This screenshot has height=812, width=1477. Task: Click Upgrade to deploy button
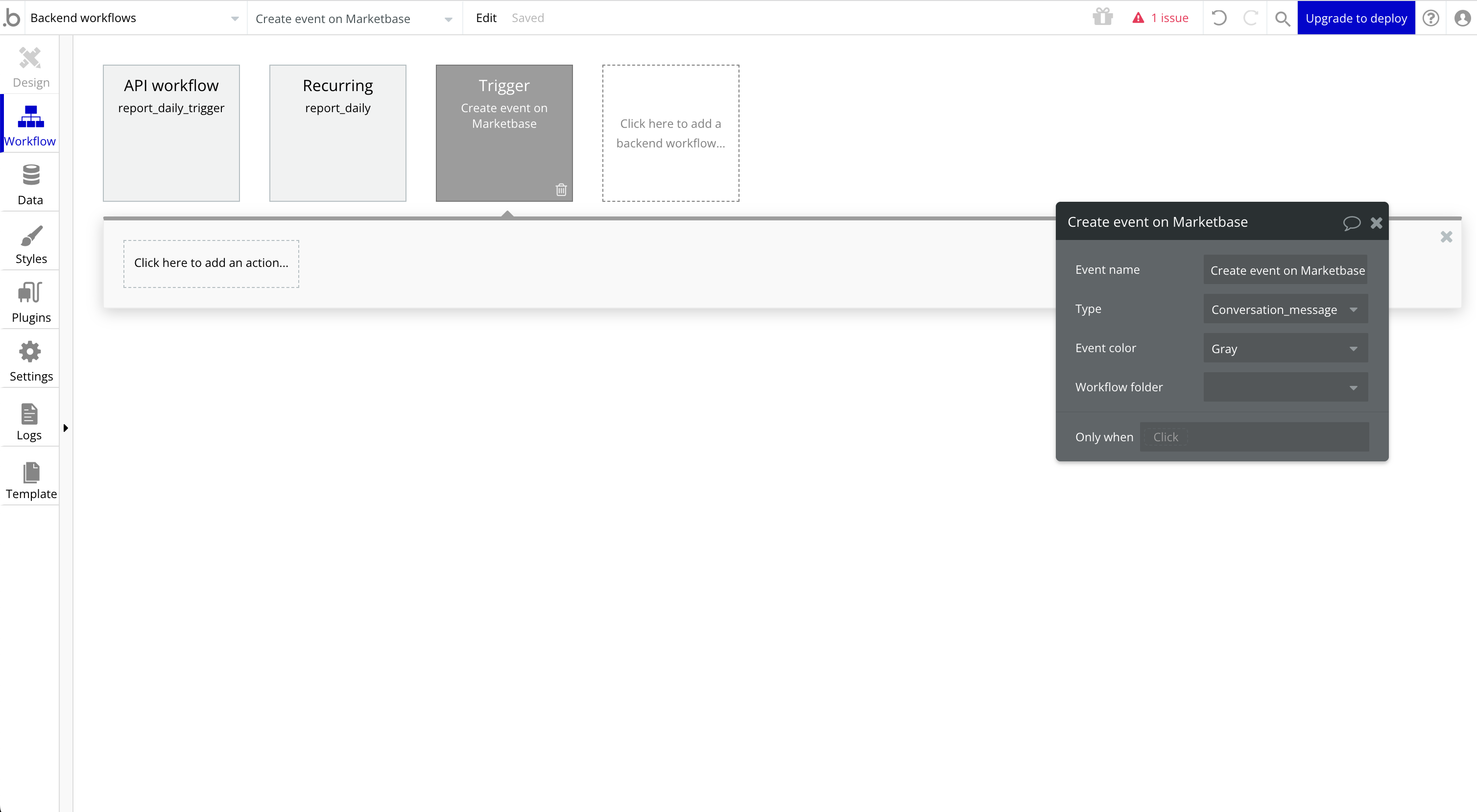click(1356, 18)
